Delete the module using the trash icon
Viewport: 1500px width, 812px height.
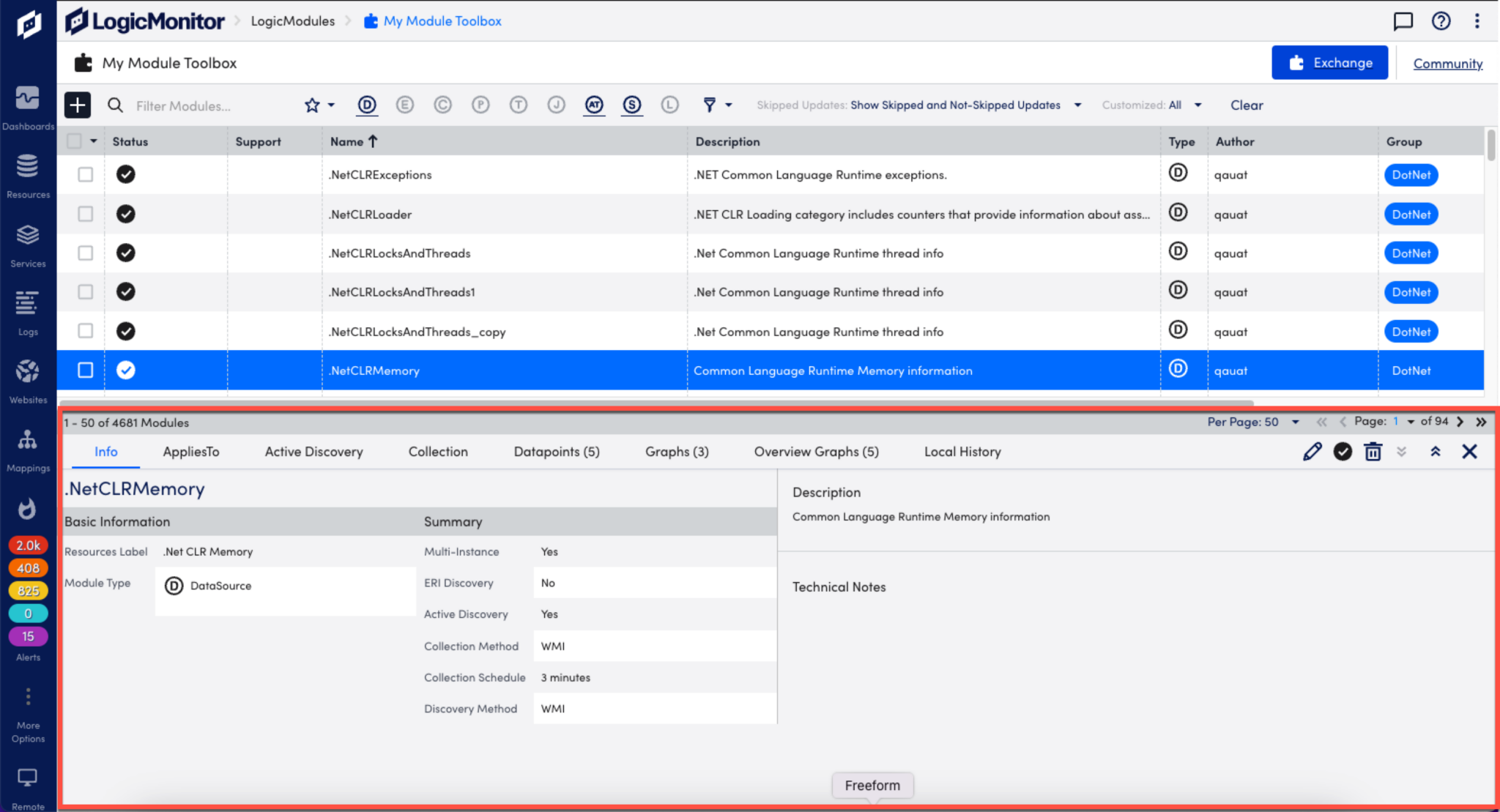pos(1373,451)
